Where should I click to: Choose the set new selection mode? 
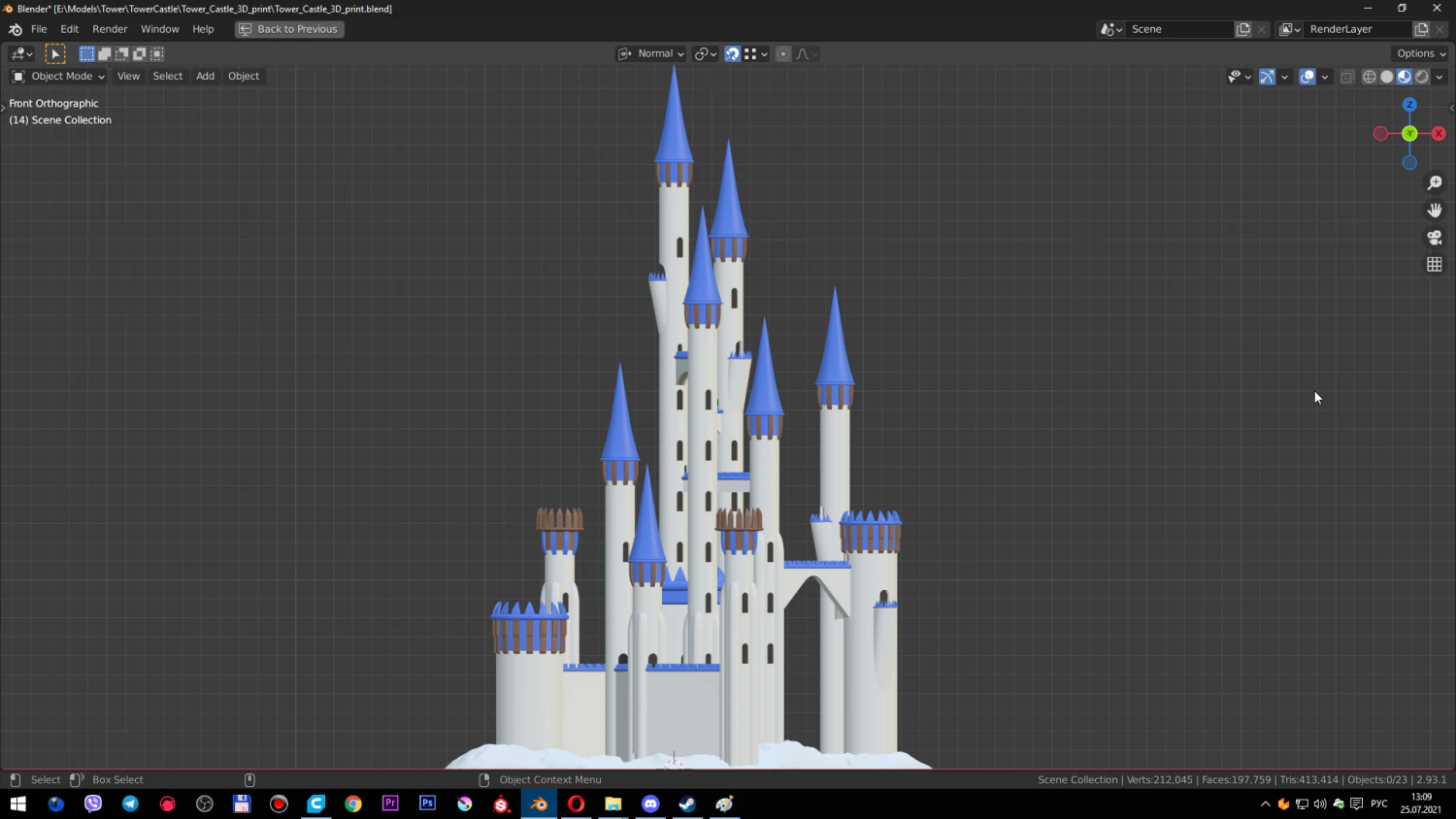pyautogui.click(x=86, y=54)
